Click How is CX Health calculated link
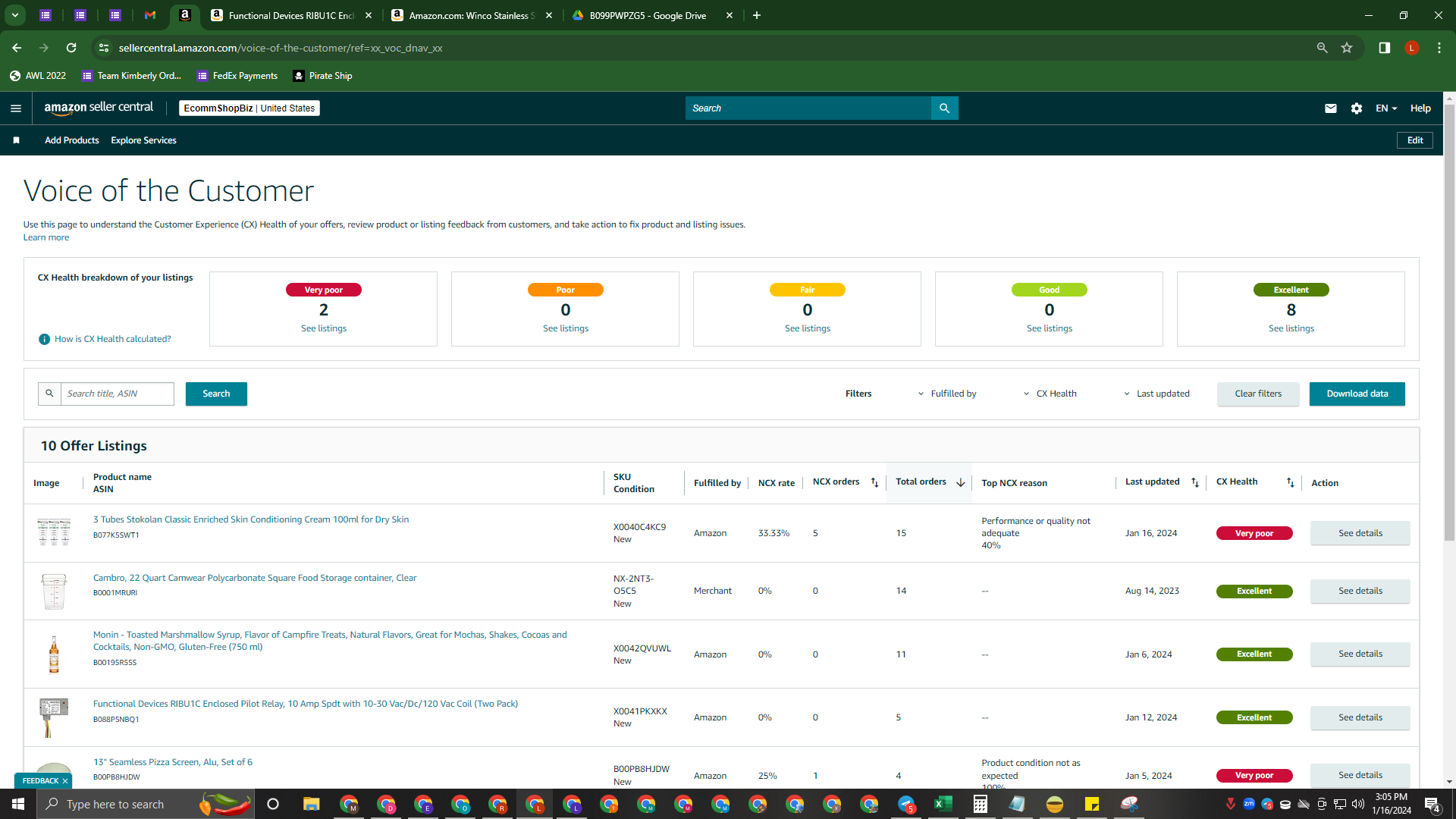Viewport: 1456px width, 819px height. 113,339
